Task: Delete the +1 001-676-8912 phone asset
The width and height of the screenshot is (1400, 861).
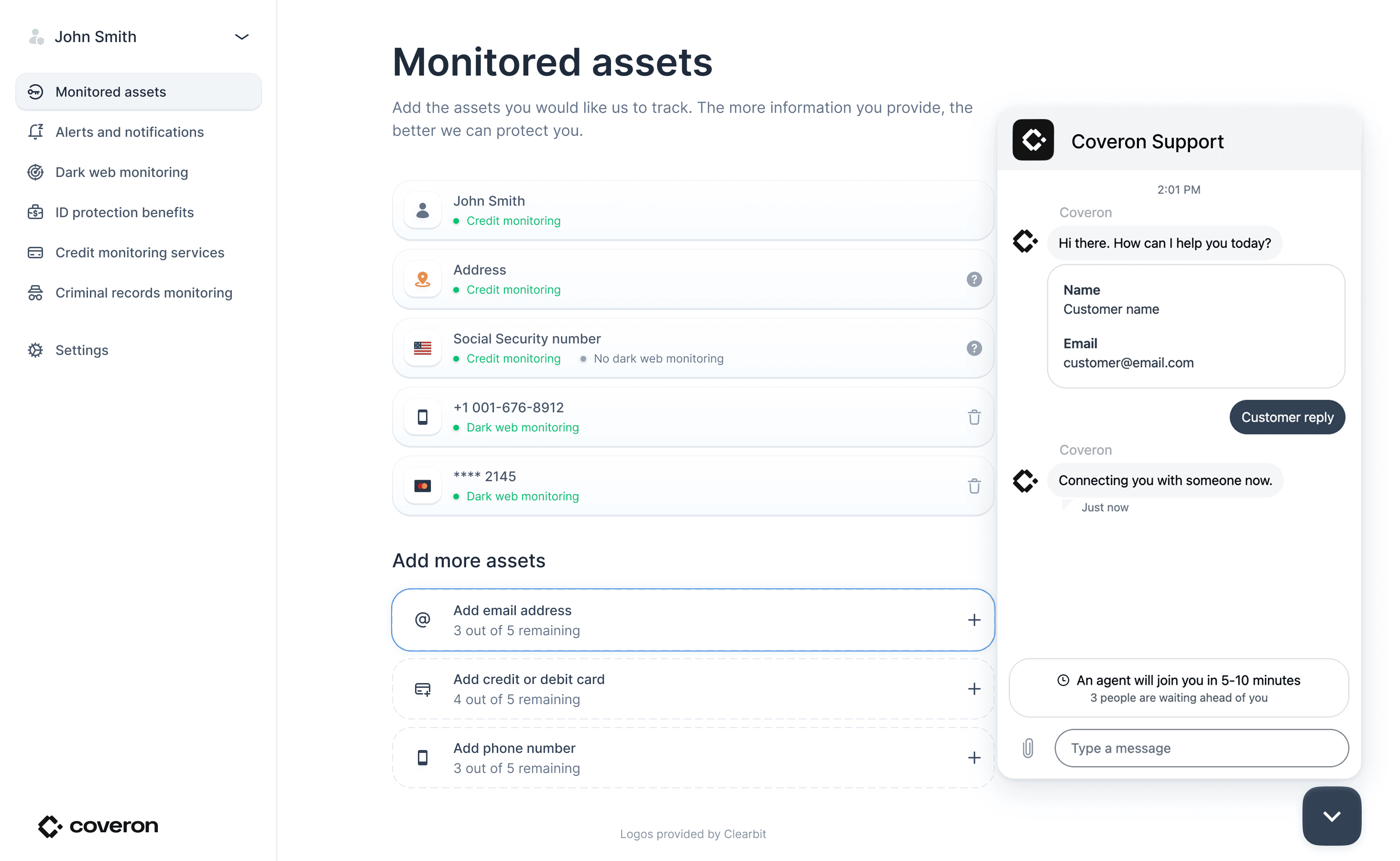Action: [x=974, y=418]
